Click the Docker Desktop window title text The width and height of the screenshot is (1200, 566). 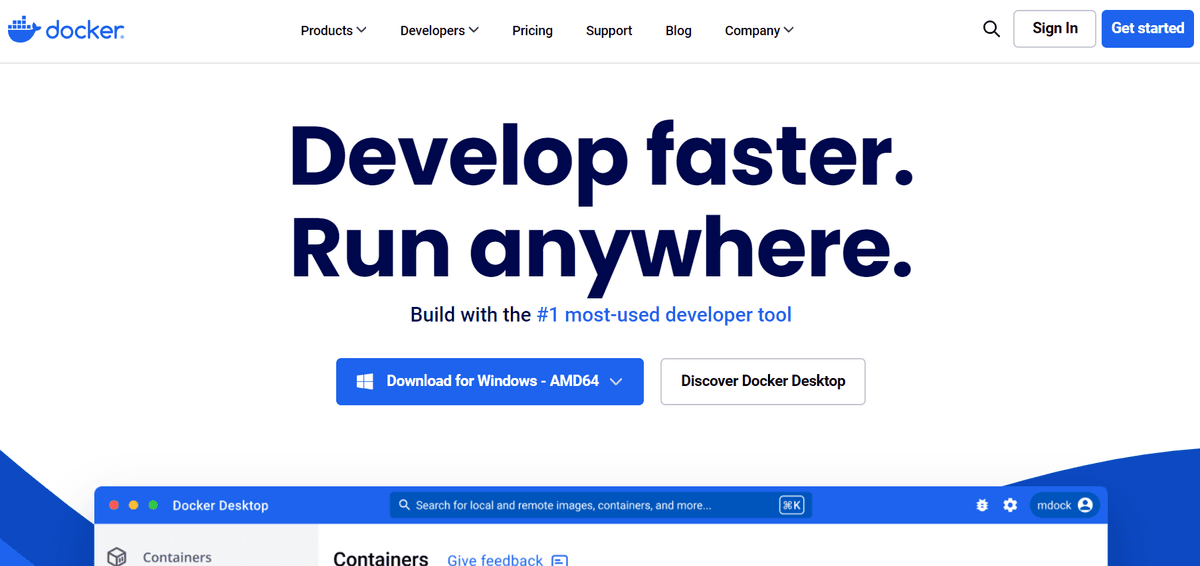[x=220, y=505]
